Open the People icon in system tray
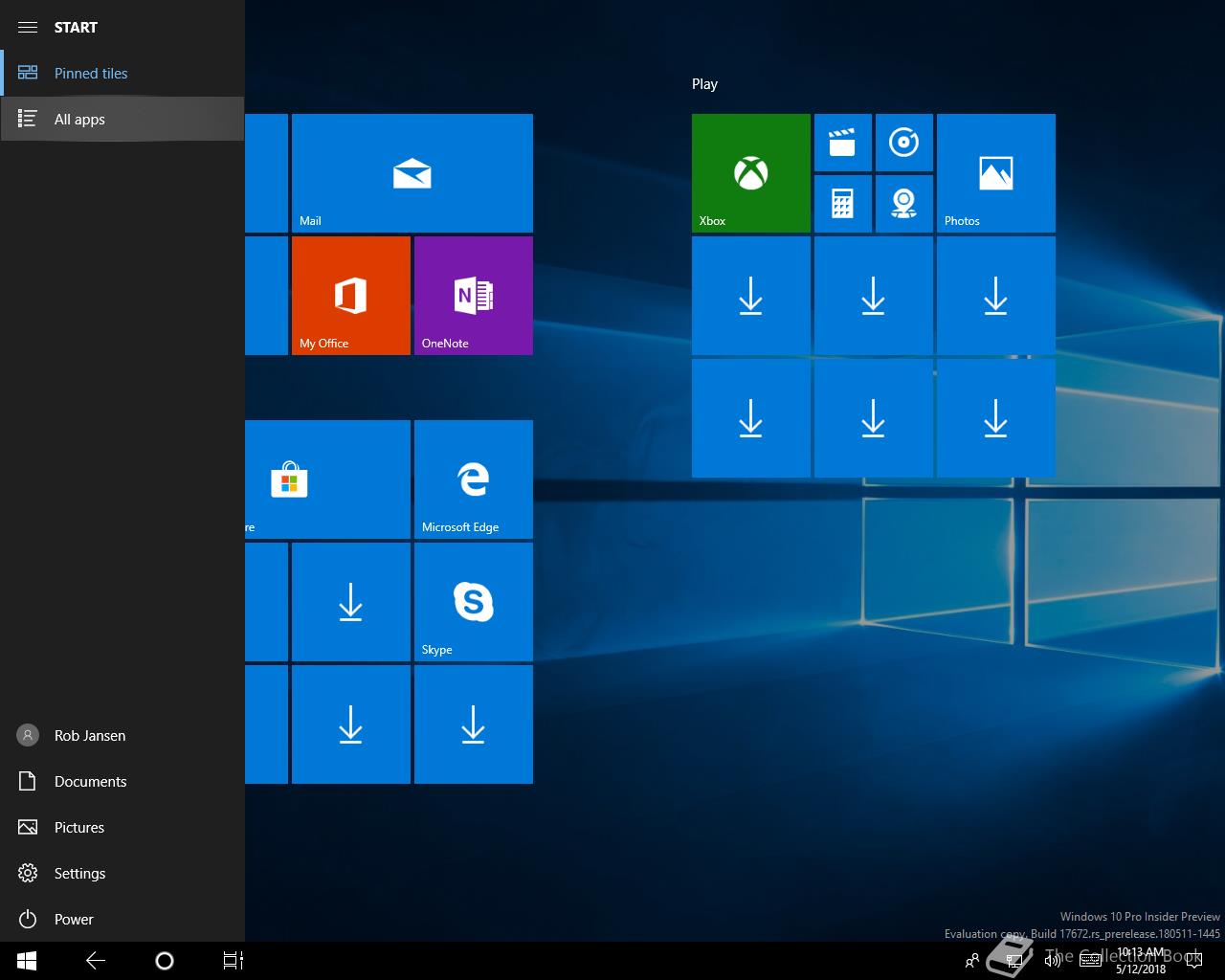The height and width of the screenshot is (980, 1225). (972, 961)
